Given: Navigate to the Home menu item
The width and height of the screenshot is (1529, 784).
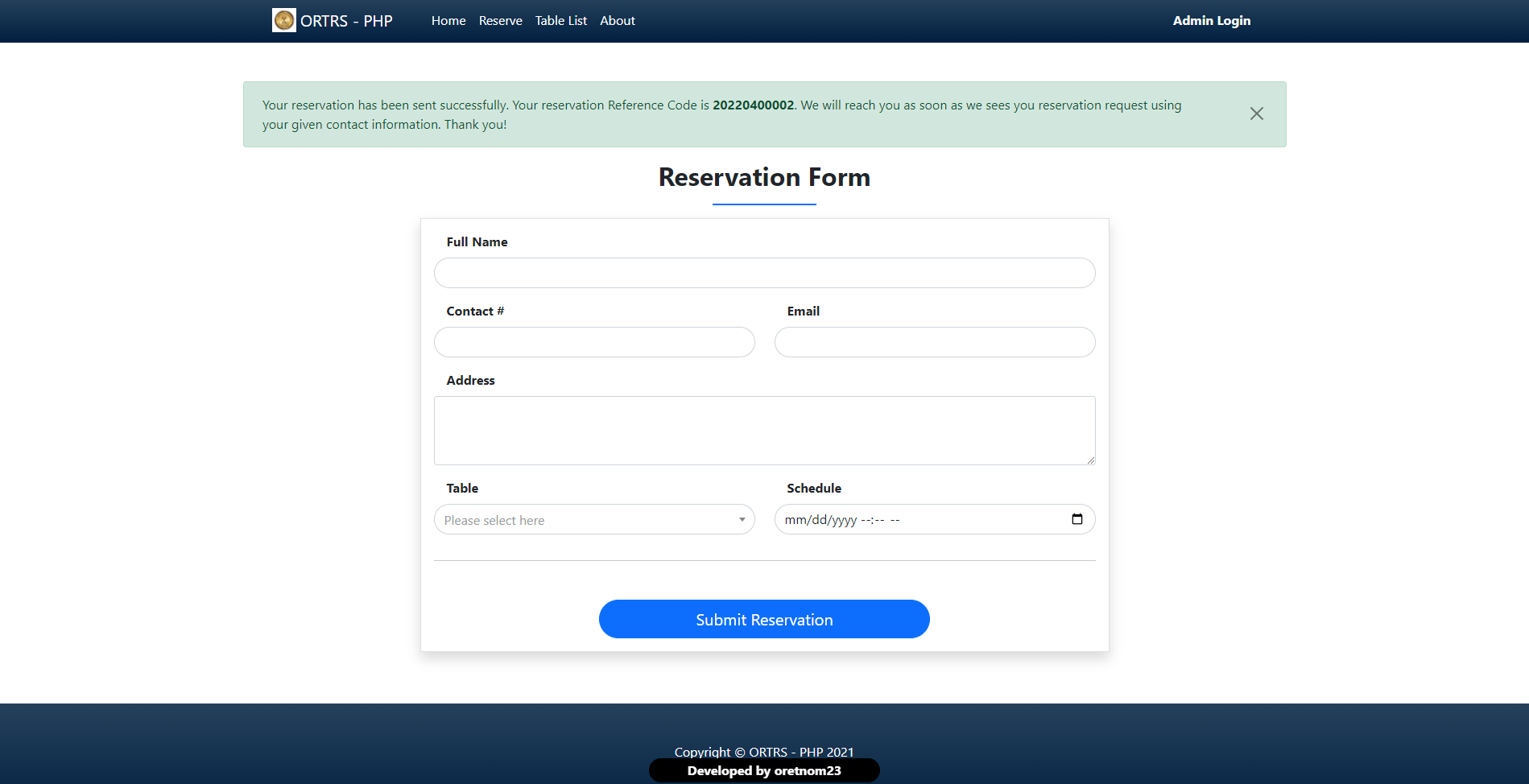Looking at the screenshot, I should click(x=448, y=20).
